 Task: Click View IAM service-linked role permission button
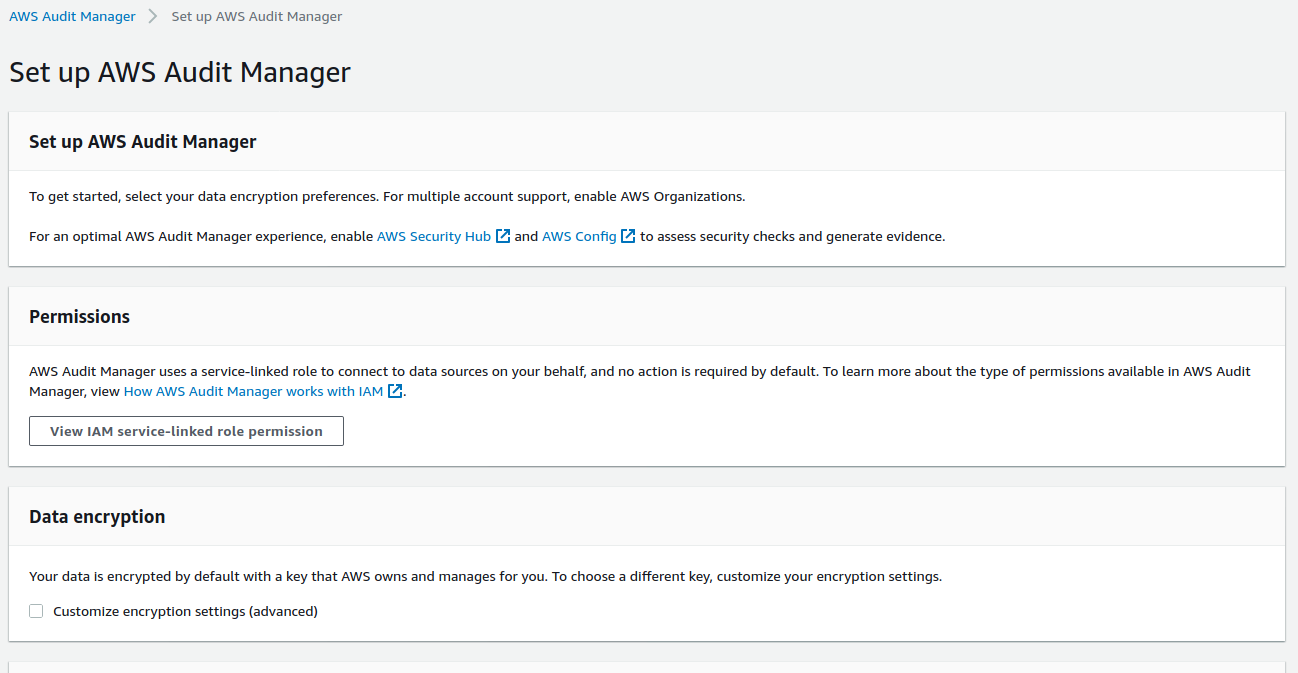pos(186,431)
